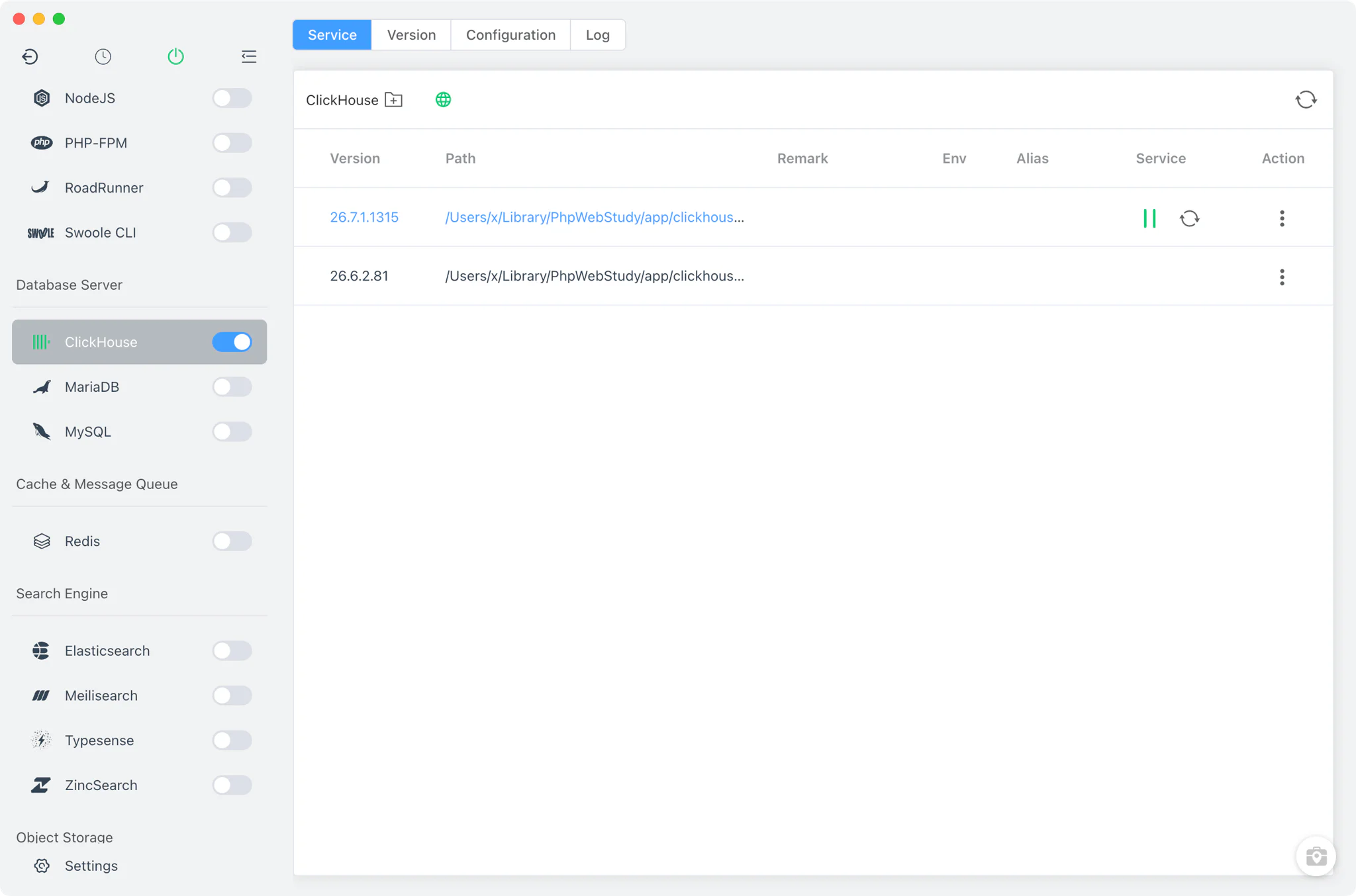This screenshot has width=1356, height=896.
Task: Click the MySQL dolphin icon
Action: click(x=42, y=431)
